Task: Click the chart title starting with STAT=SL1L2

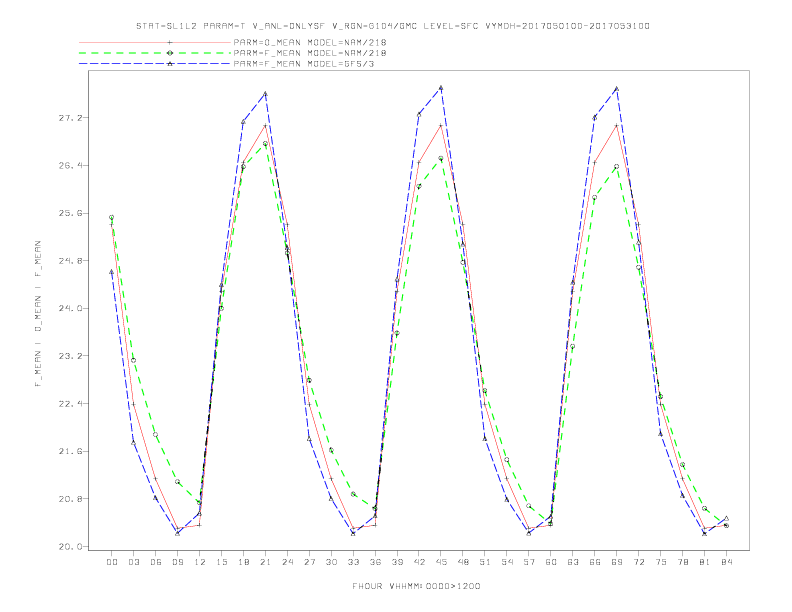Action: click(x=393, y=26)
